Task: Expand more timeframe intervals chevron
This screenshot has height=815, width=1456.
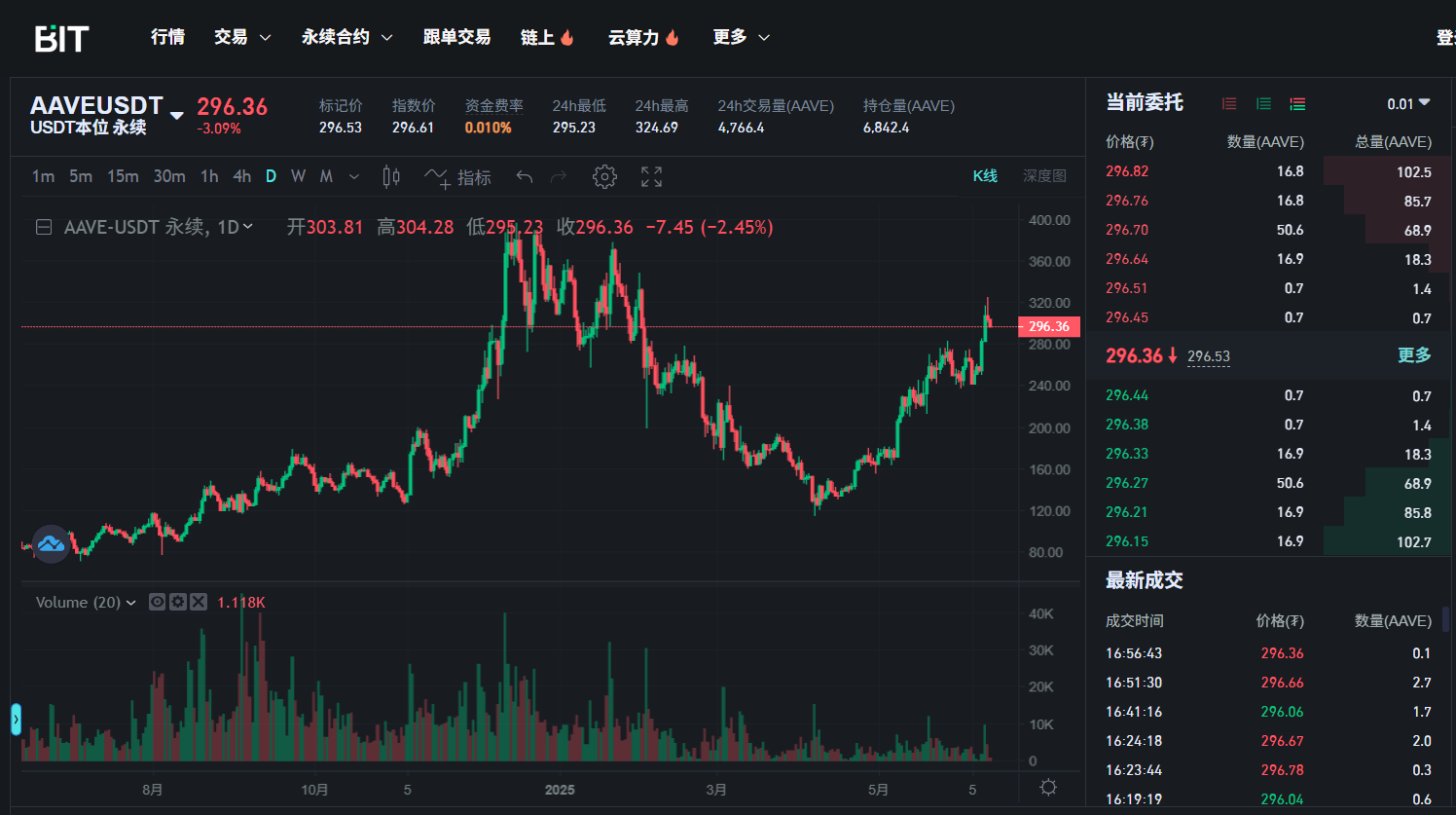Action: [354, 176]
